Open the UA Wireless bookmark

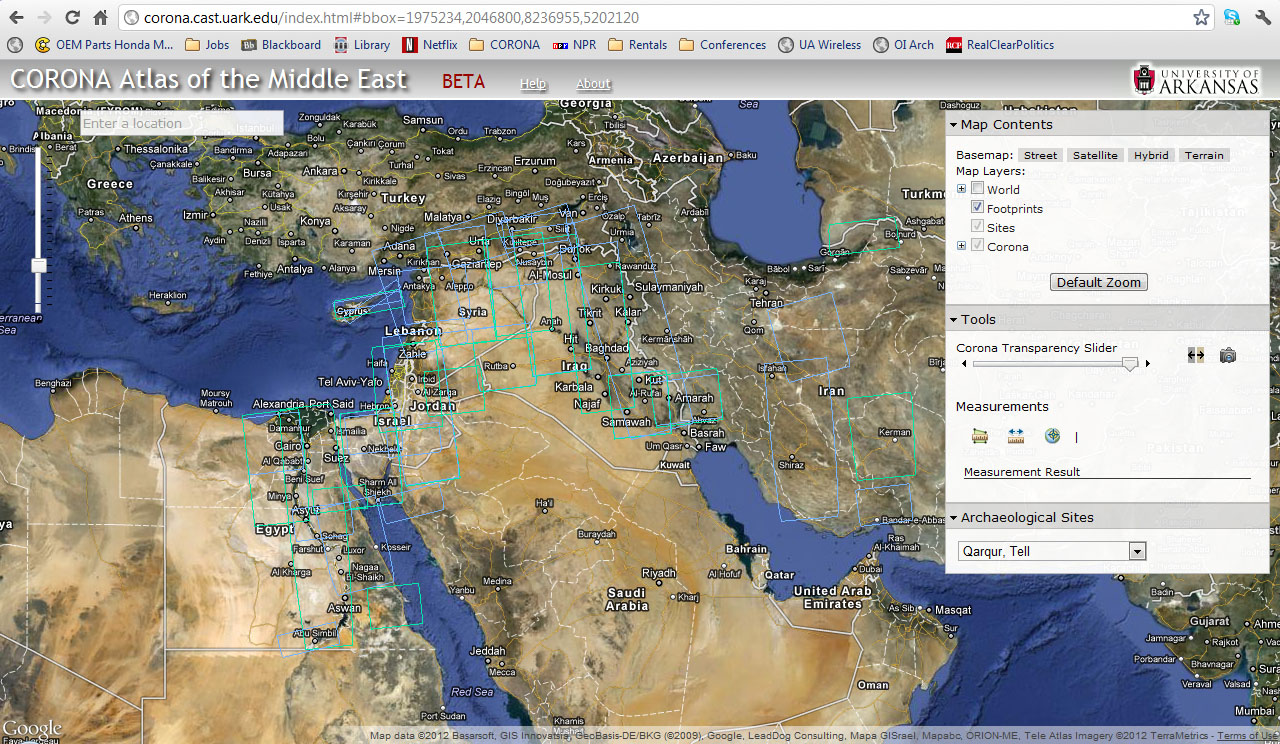[820, 45]
